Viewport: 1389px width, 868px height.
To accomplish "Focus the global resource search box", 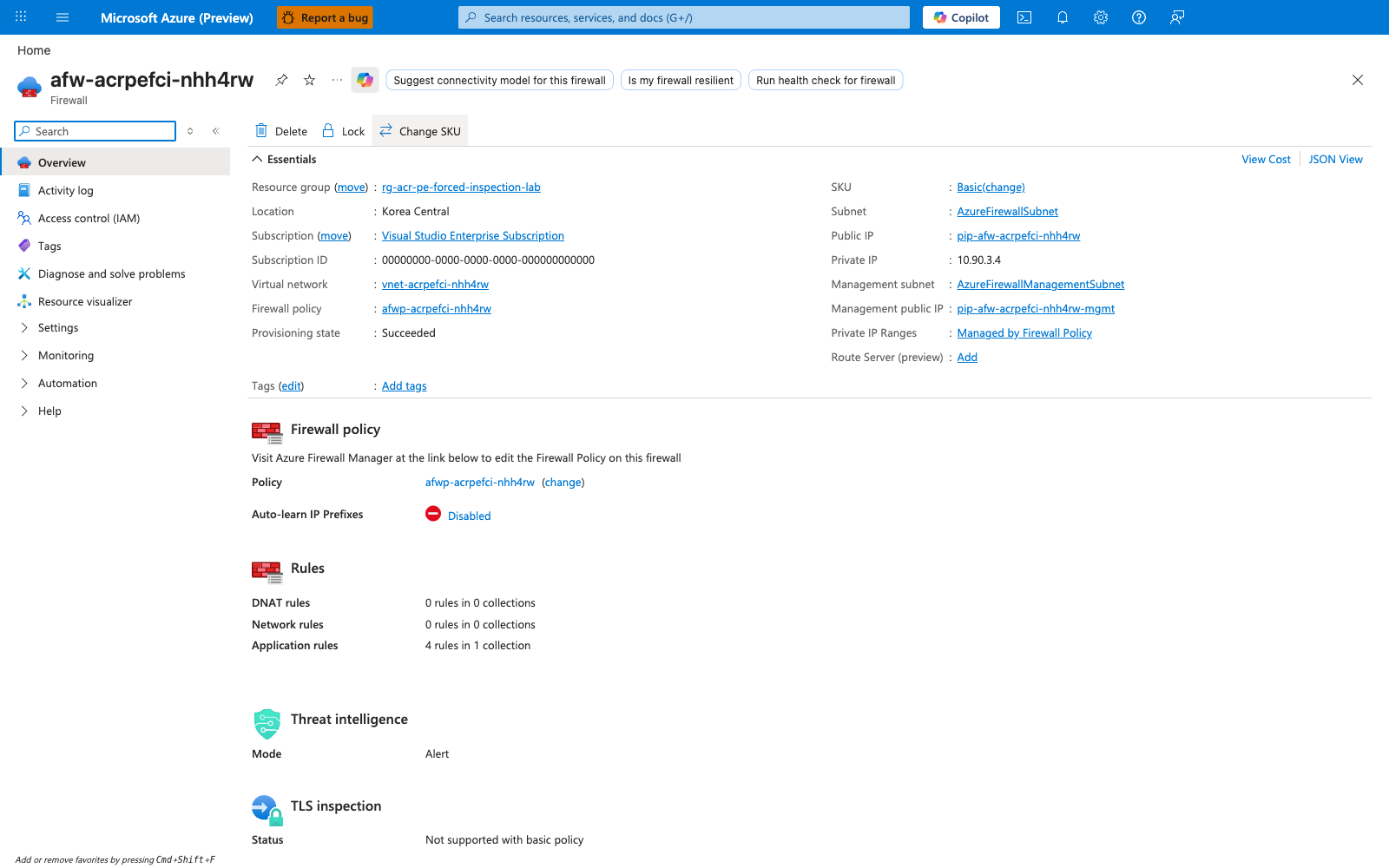I will (x=684, y=17).
